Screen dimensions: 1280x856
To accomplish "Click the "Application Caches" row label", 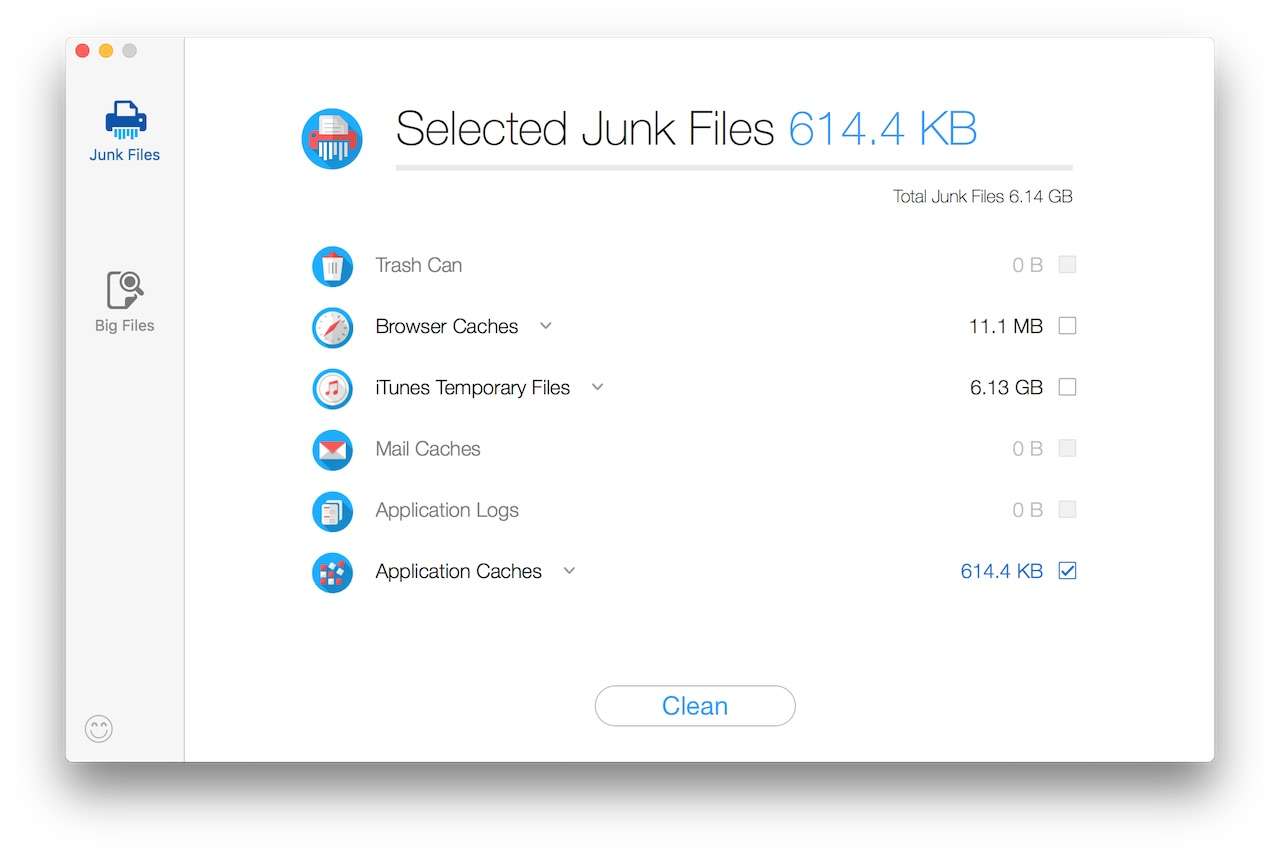I will (x=459, y=571).
